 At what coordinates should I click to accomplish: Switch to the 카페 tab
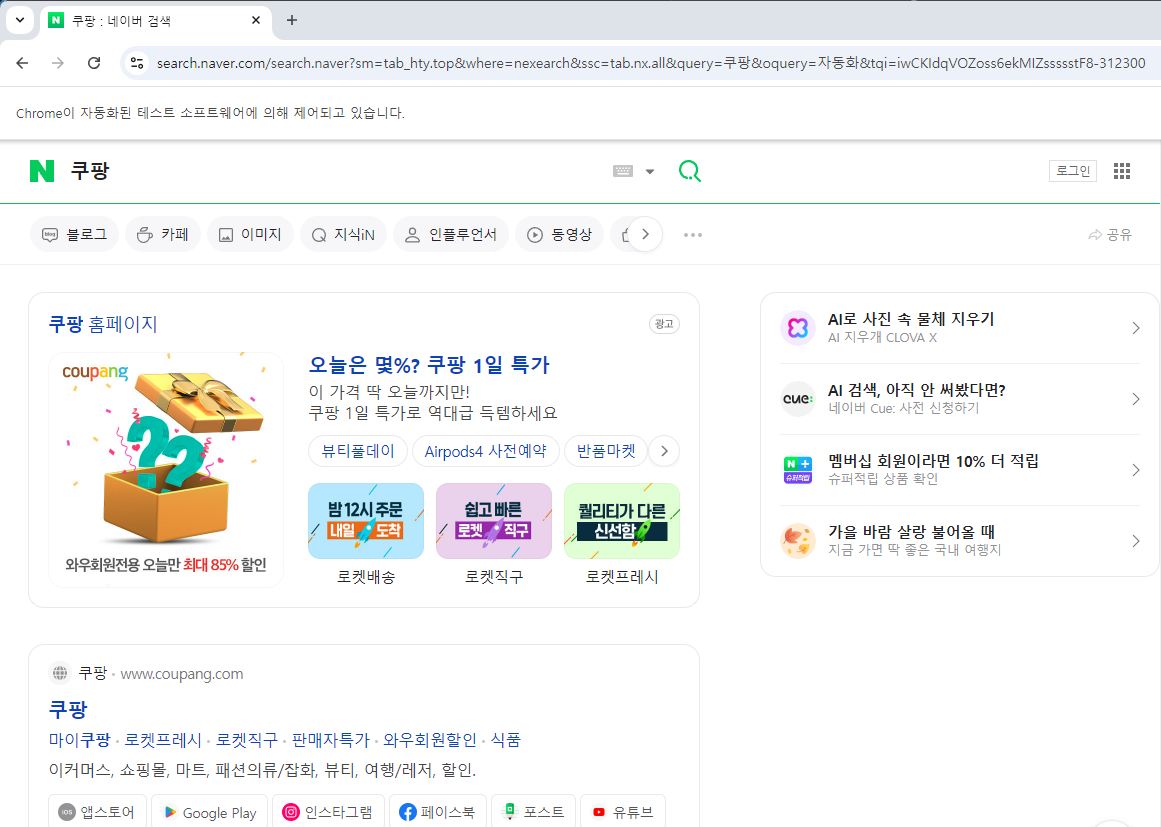click(x=163, y=235)
